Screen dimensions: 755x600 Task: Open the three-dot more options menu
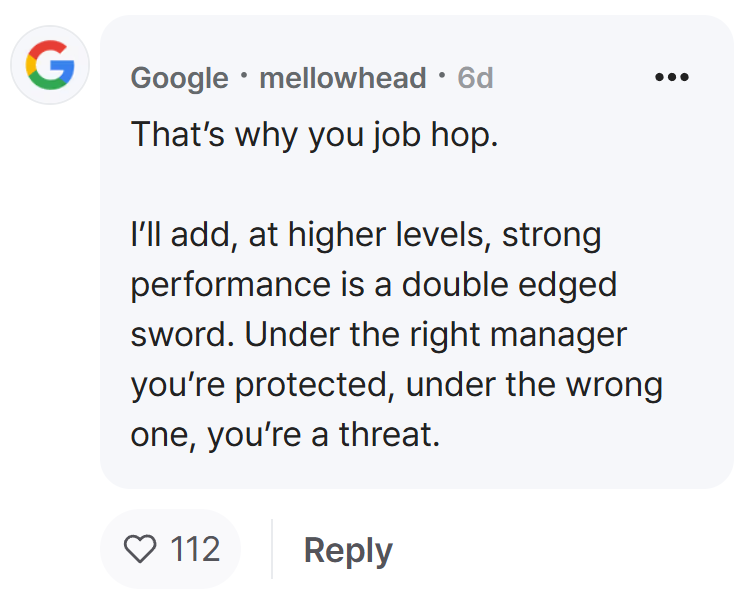[x=672, y=77]
